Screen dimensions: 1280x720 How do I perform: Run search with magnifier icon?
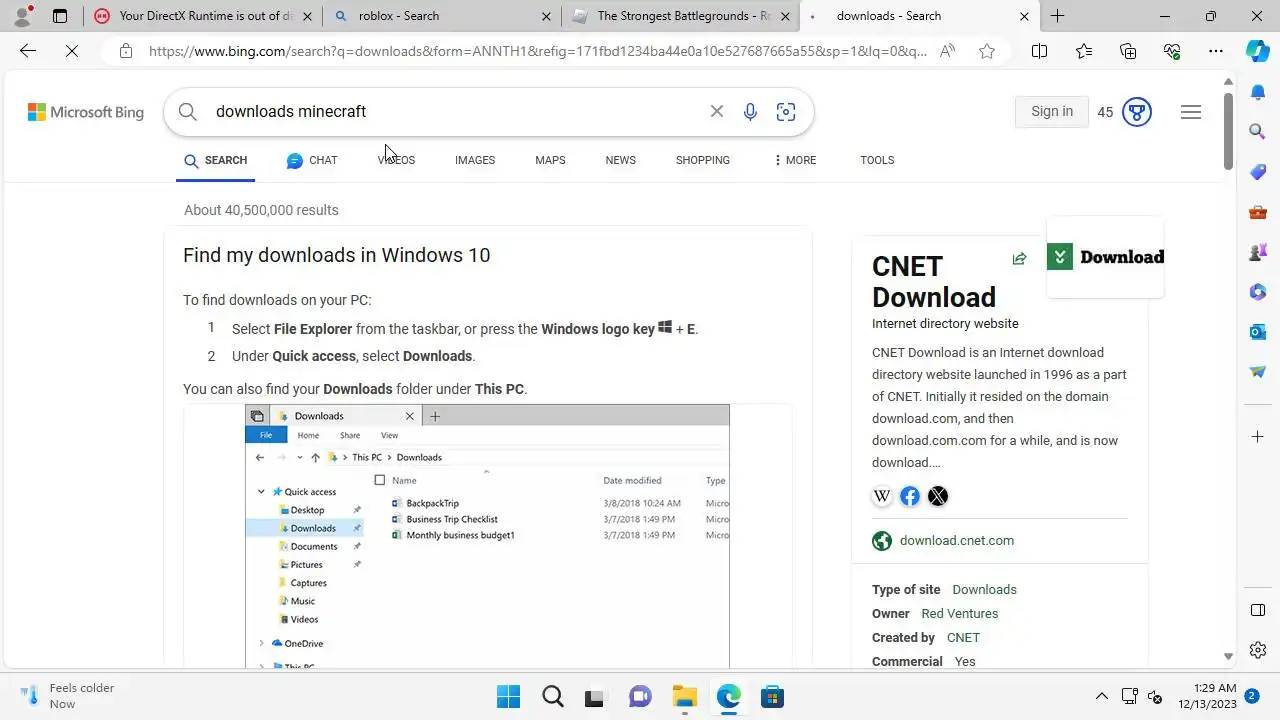tap(188, 112)
